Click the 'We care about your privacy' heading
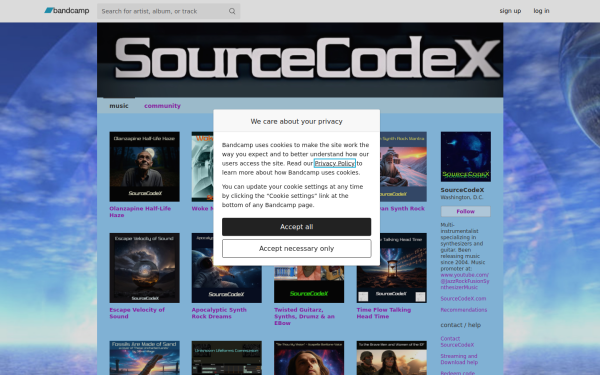Viewport: 600px width, 375px height. [297, 121]
